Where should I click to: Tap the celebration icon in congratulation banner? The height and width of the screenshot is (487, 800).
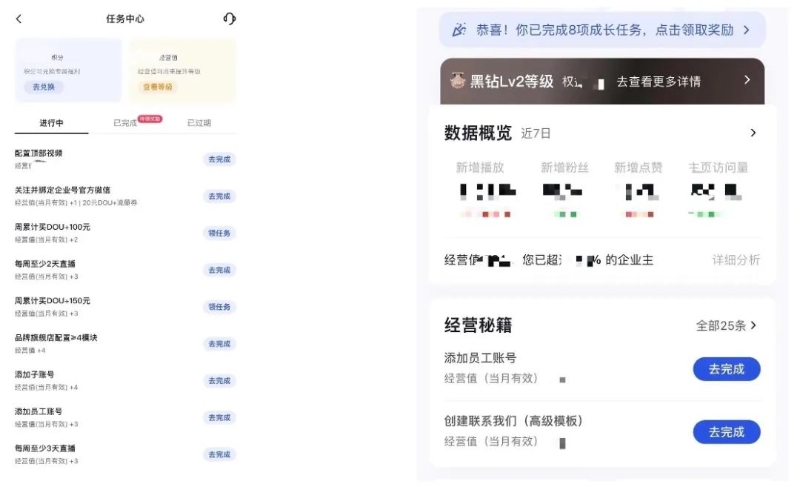click(x=459, y=30)
